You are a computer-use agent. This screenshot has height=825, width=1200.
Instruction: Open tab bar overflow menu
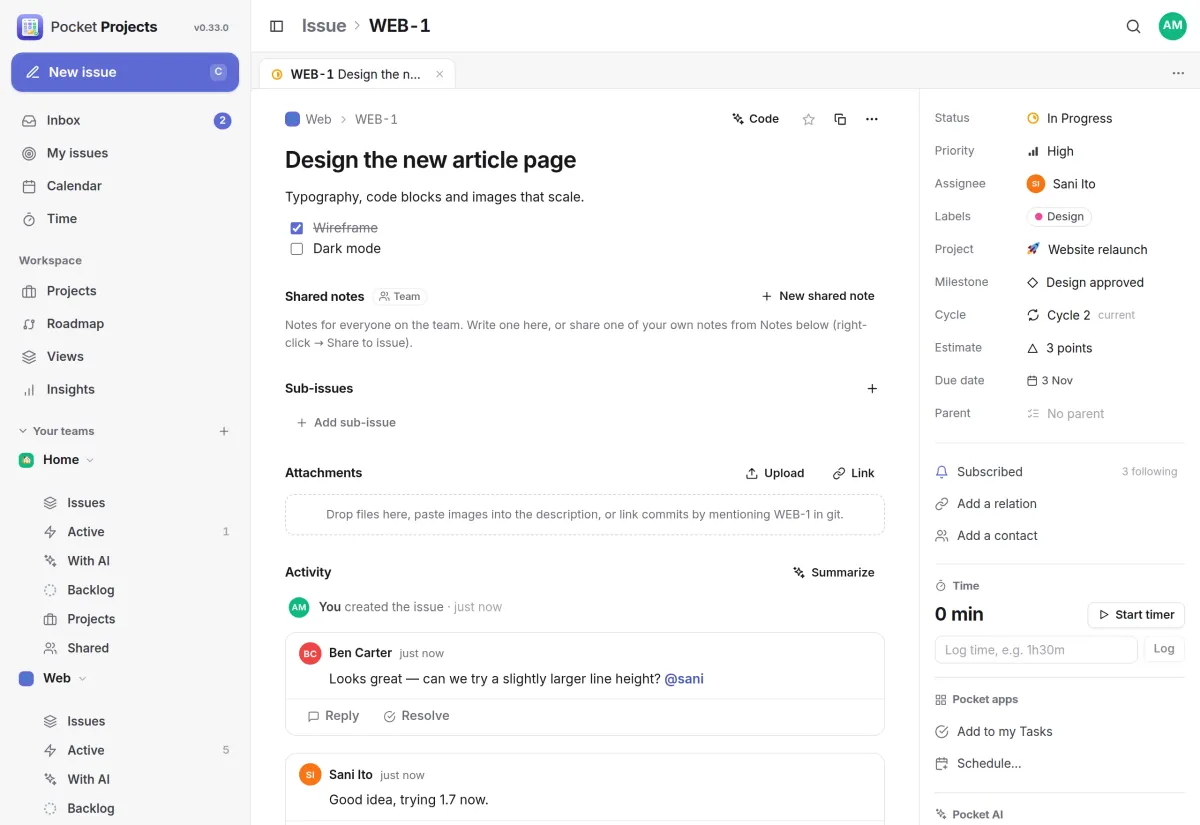coord(1178,73)
